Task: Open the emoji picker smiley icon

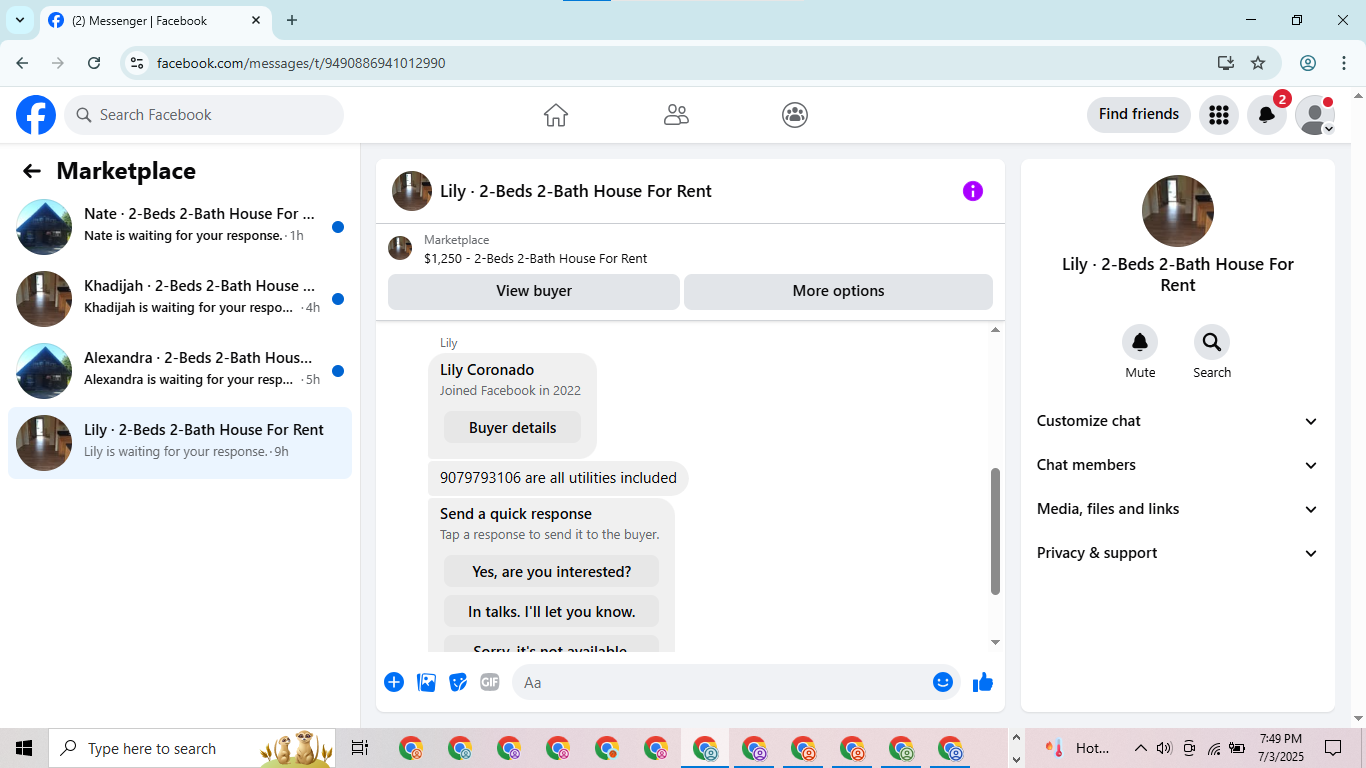Action: tap(942, 682)
